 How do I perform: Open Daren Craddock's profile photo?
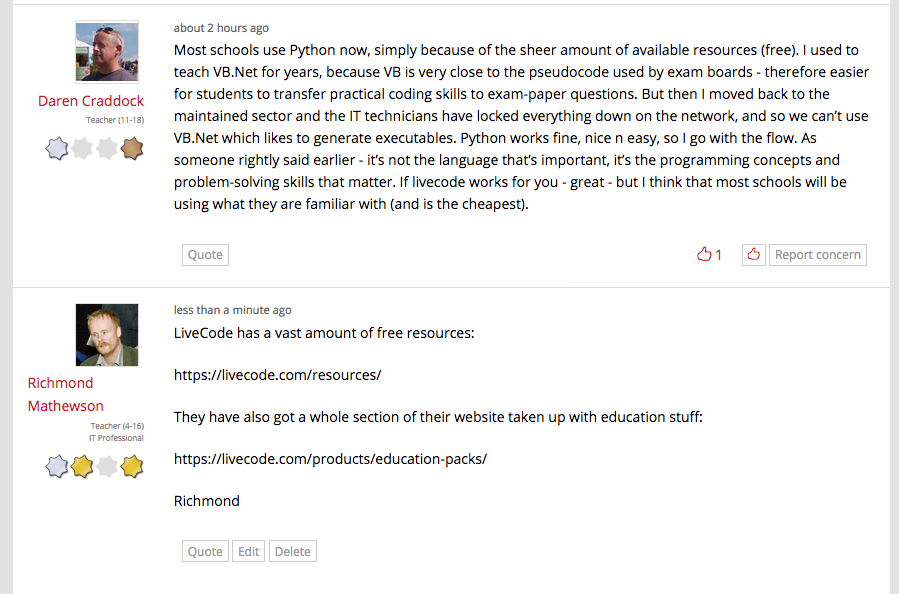107,52
